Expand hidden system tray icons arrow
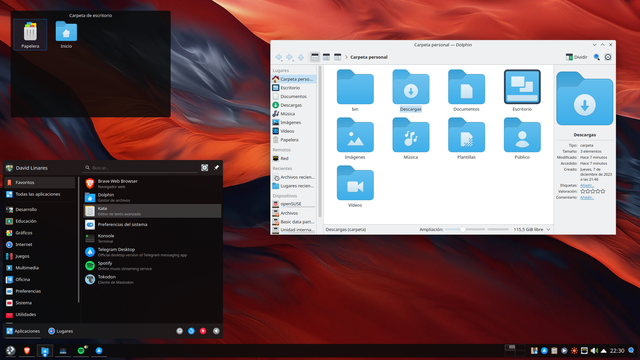This screenshot has height=360, width=640. pyautogui.click(x=604, y=351)
